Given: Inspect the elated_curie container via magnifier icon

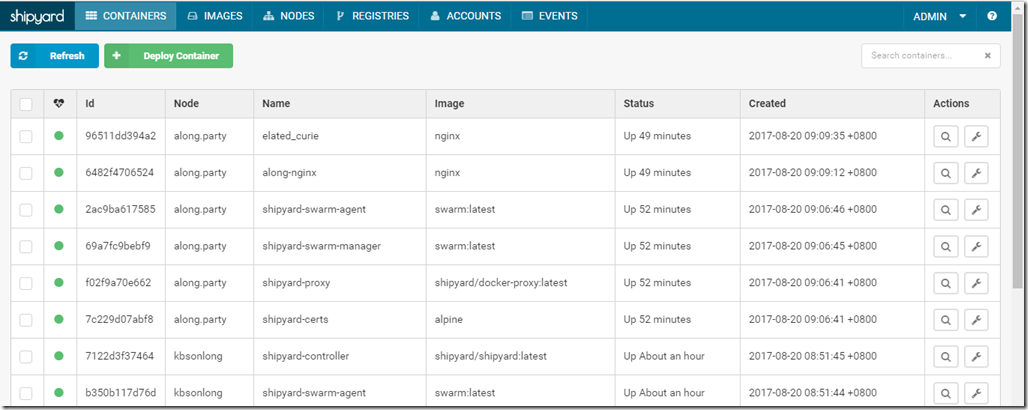Looking at the screenshot, I should tap(945, 136).
